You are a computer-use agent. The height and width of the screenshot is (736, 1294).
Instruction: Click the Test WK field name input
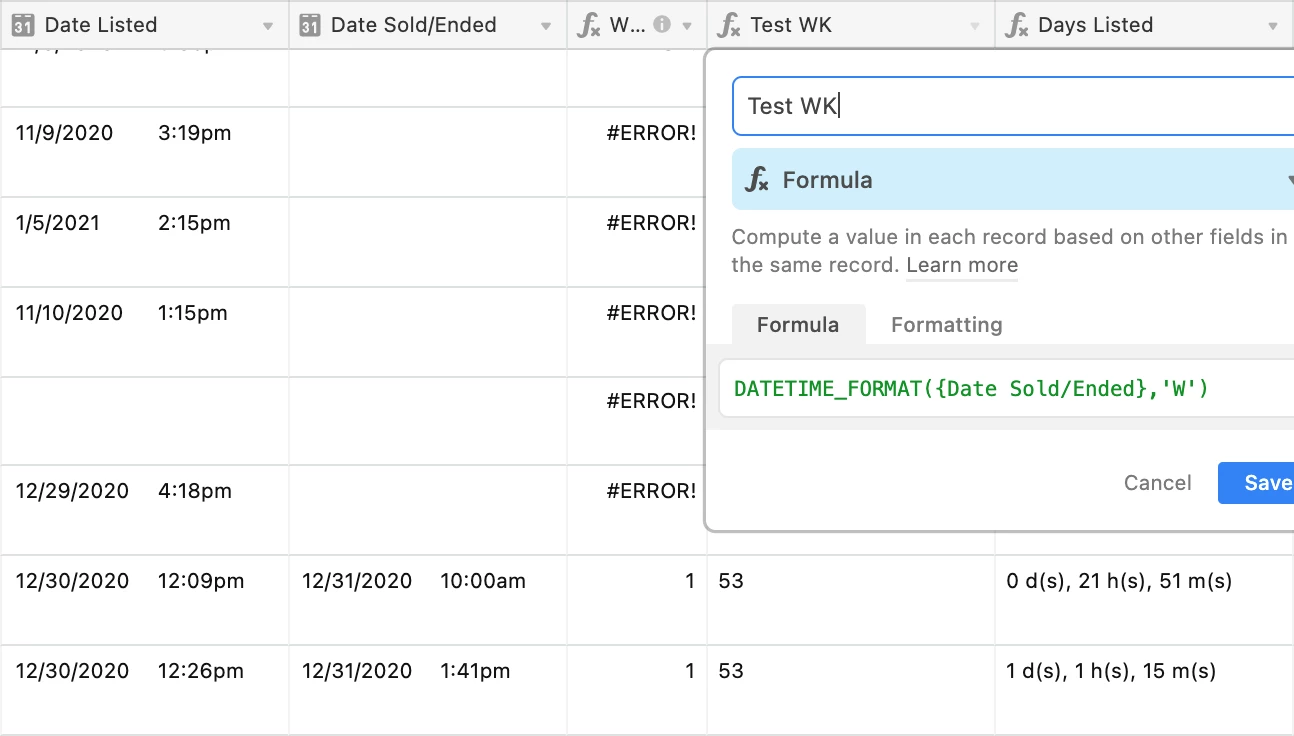pos(1013,106)
